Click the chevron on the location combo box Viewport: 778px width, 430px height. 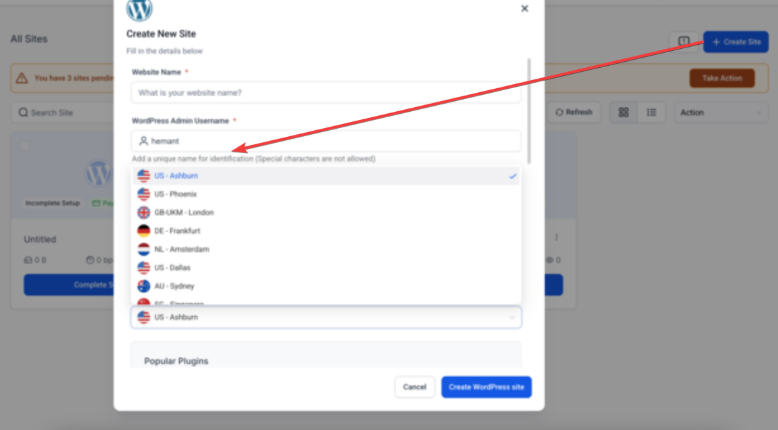click(512, 317)
